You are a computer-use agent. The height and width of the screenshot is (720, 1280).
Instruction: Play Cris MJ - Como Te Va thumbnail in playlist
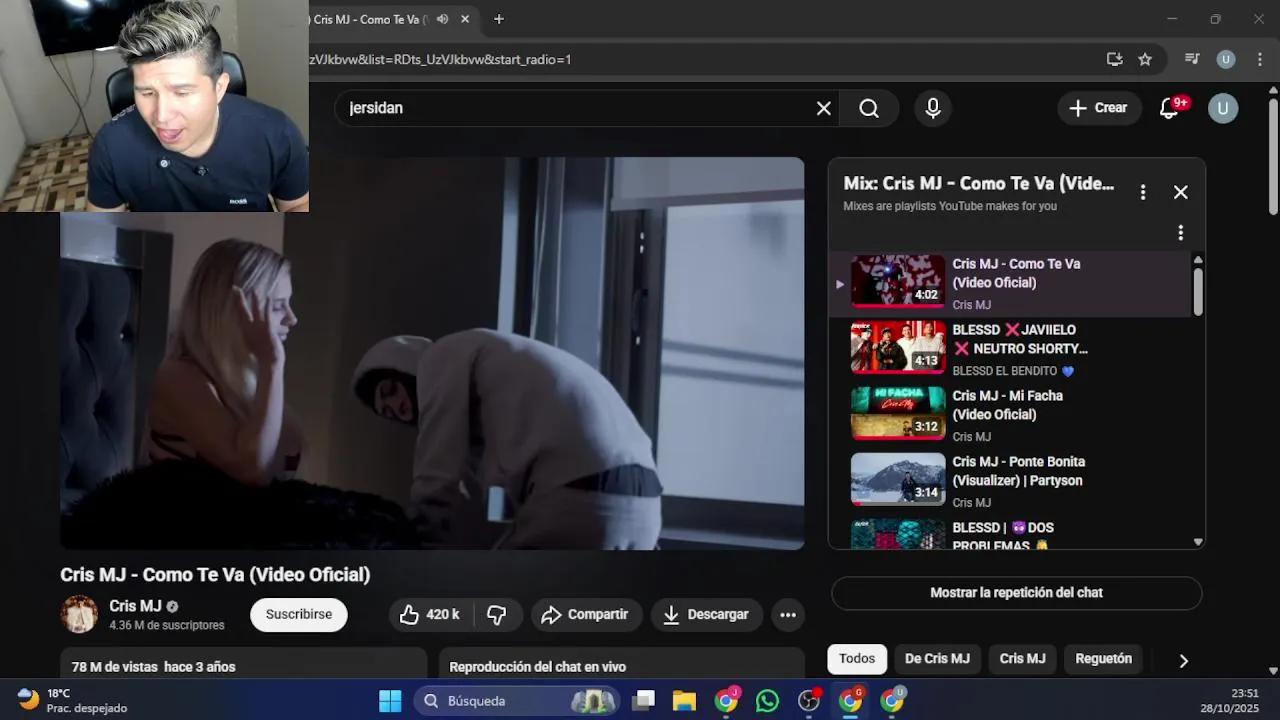[898, 280]
